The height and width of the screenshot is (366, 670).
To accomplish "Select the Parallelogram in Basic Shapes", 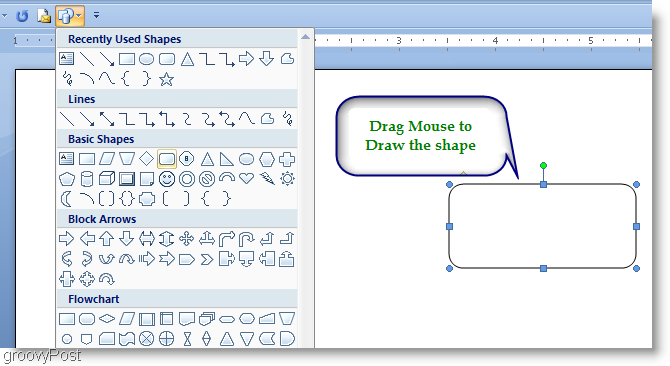I will pyautogui.click(x=107, y=159).
